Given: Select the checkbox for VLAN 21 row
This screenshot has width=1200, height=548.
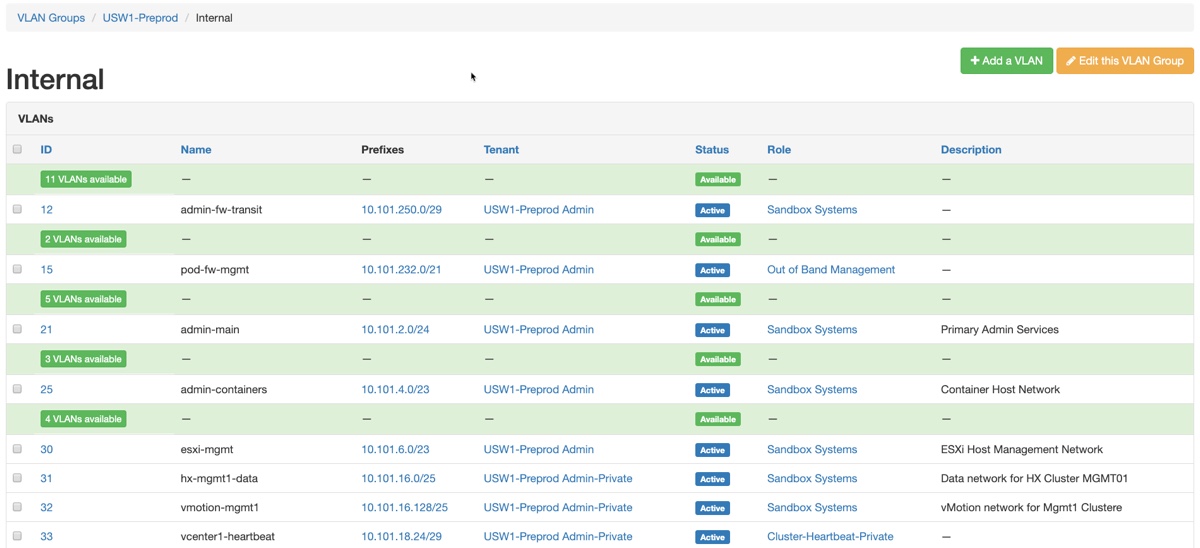Looking at the screenshot, I should coord(17,329).
